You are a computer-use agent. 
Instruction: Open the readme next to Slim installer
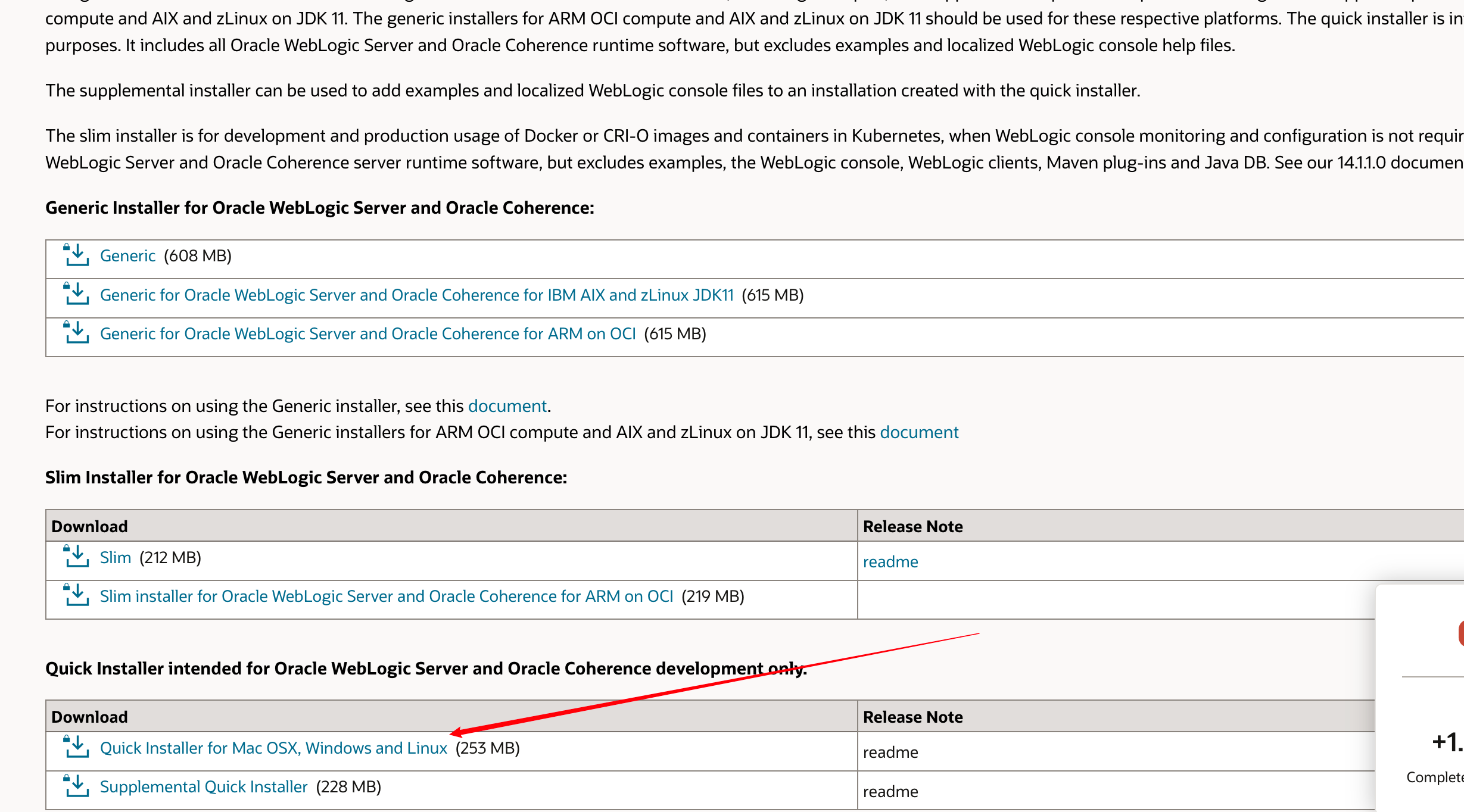[x=890, y=561]
